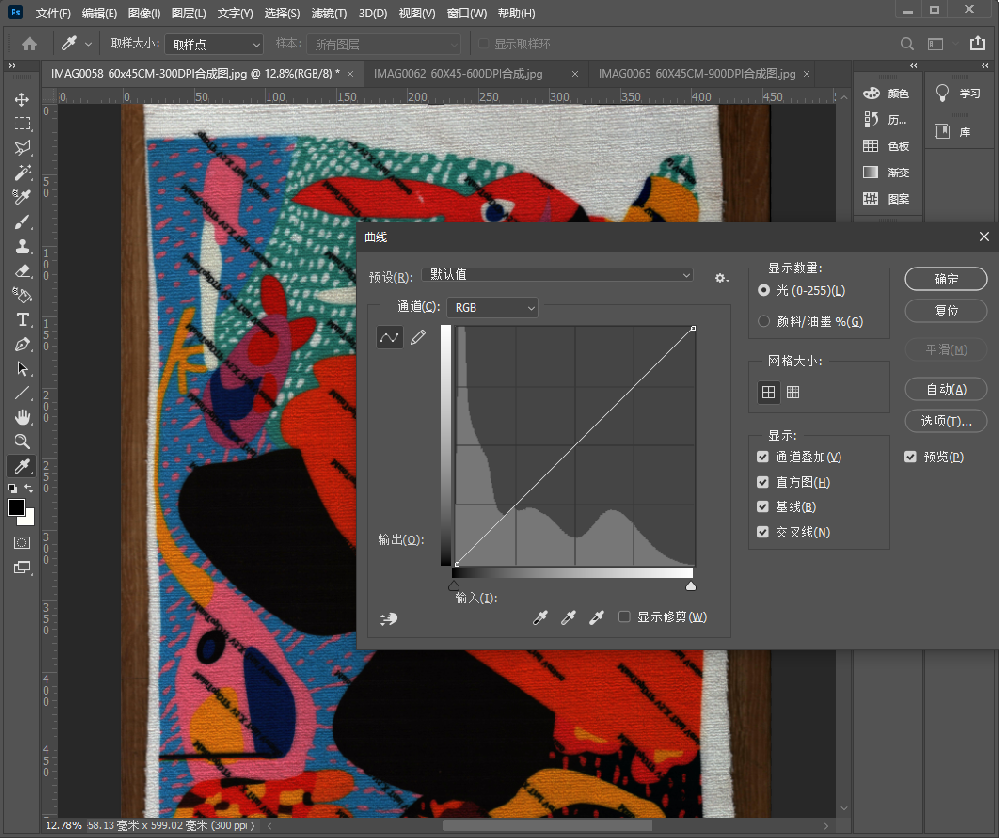
Task: Select the Move tool in toolbar
Action: (22, 100)
